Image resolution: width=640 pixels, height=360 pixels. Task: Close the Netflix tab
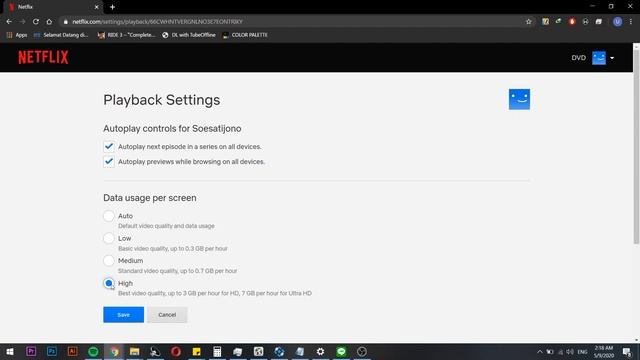[x=97, y=7]
